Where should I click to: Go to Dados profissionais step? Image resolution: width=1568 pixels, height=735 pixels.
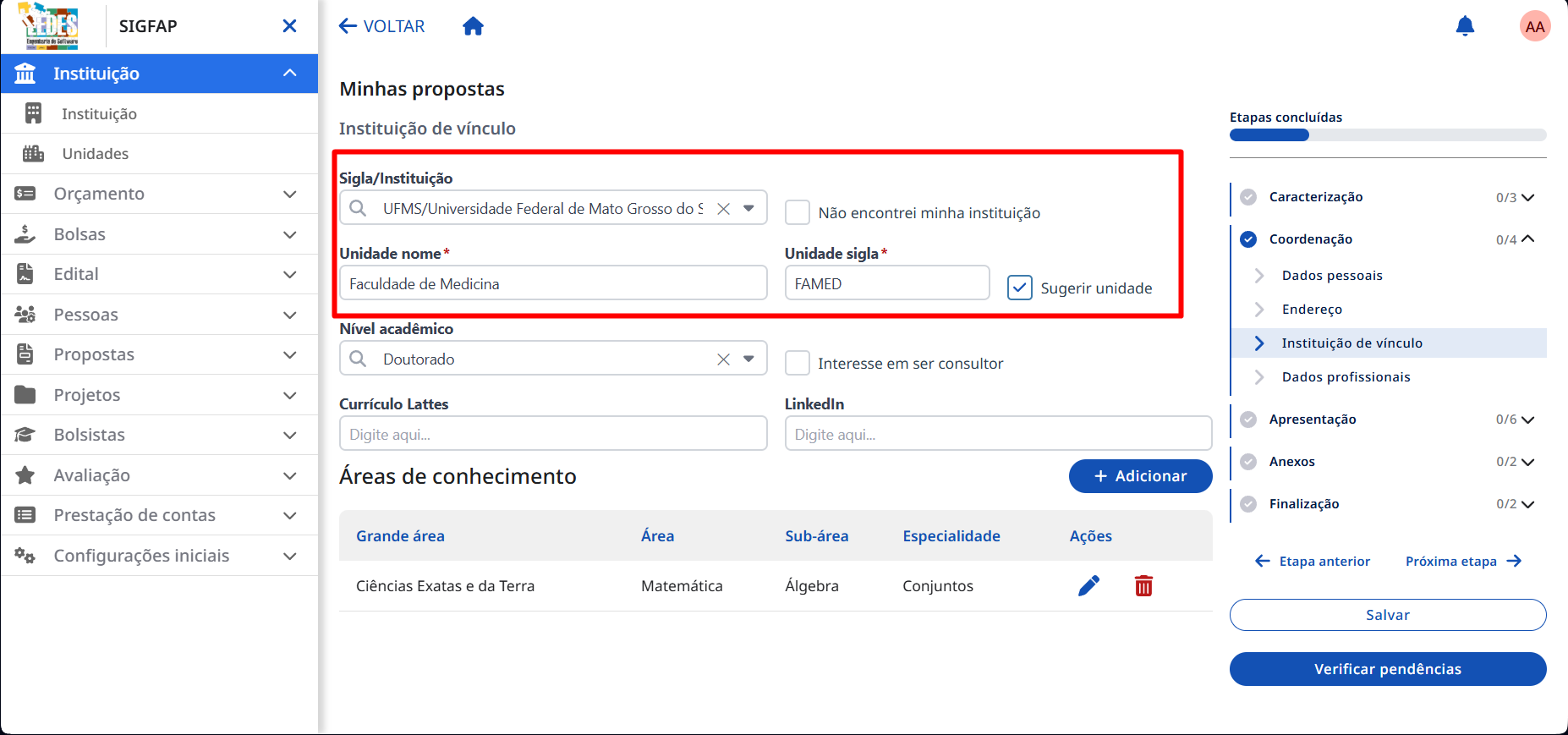[1346, 377]
